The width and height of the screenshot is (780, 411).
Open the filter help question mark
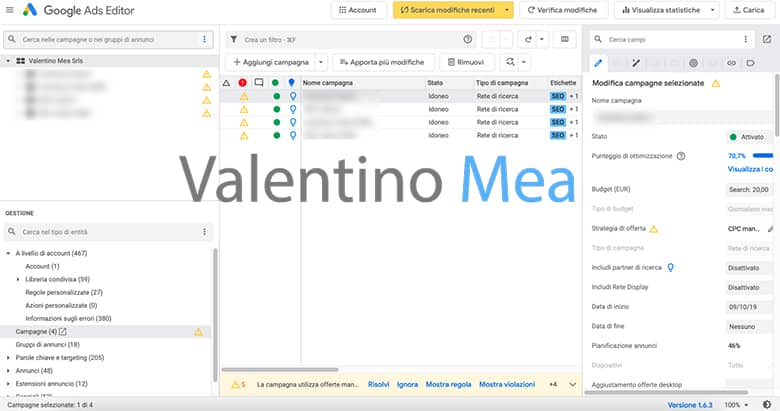(x=468, y=39)
